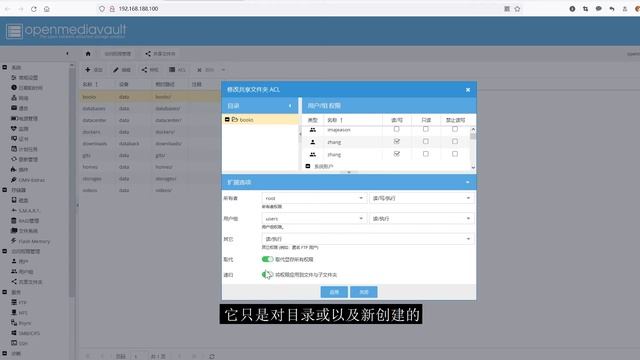Open OMV-Extras item in sidebar
Image resolution: width=640 pixels, height=360 pixels.
click(28, 180)
